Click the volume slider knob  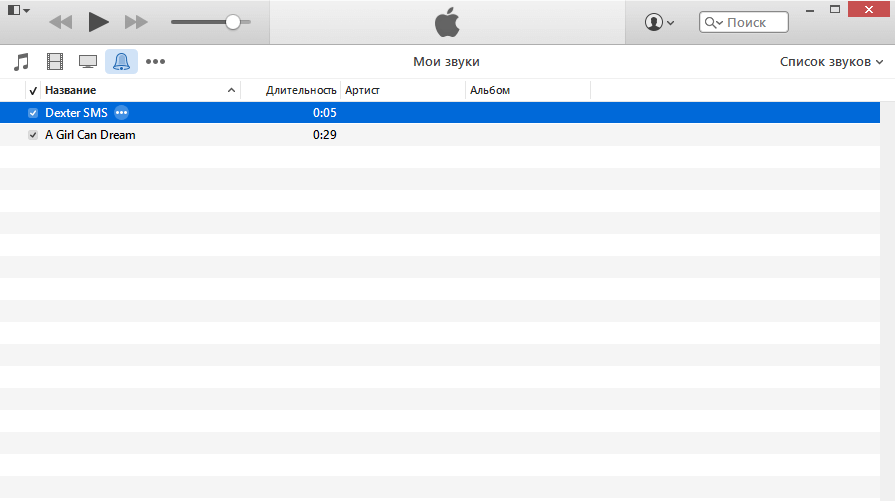pyautogui.click(x=233, y=21)
